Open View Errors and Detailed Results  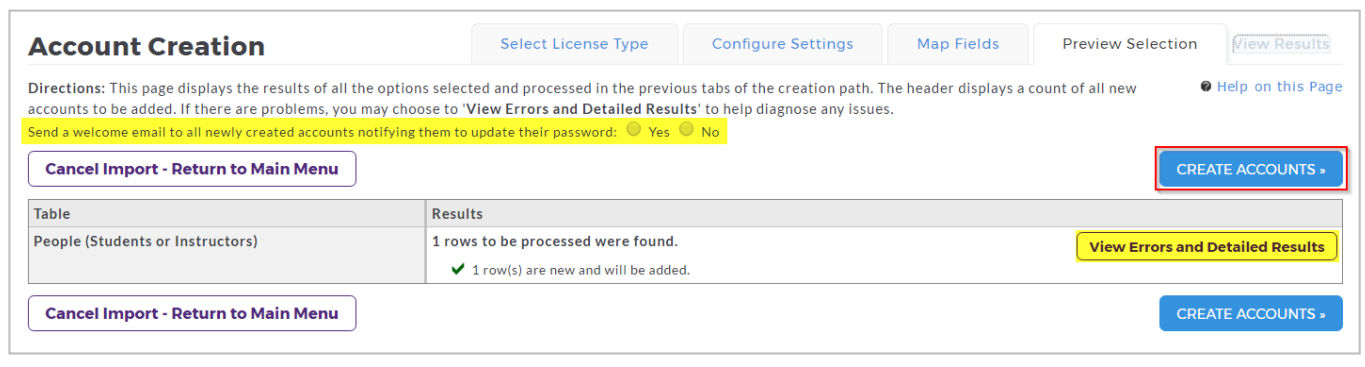pos(1206,247)
